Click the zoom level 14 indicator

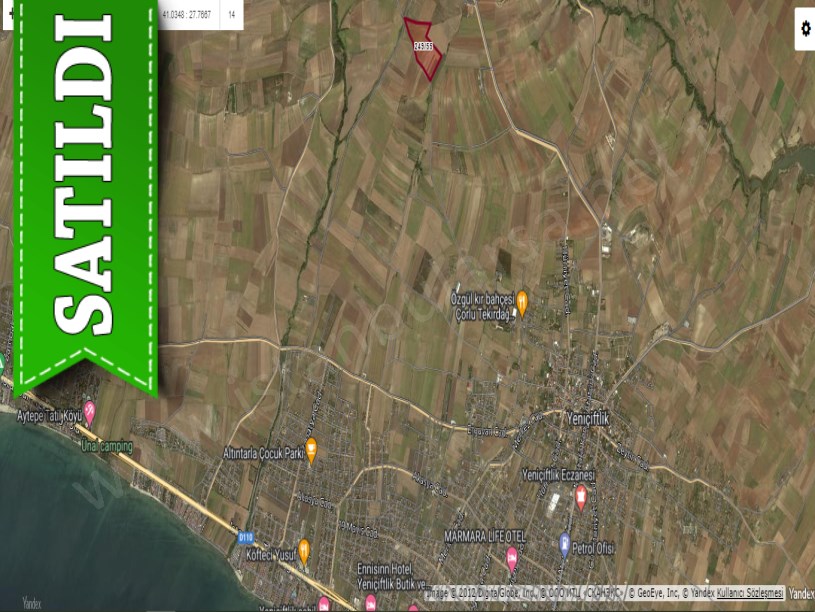[x=232, y=15]
